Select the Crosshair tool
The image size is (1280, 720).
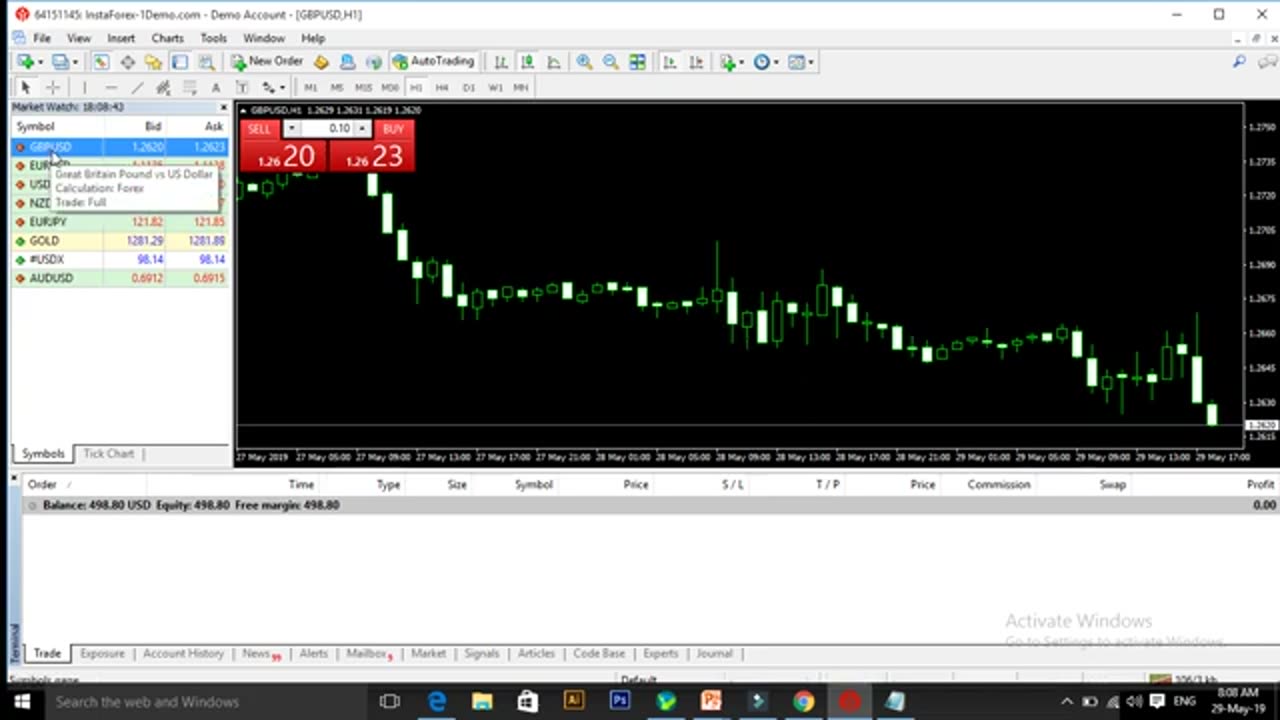pos(53,88)
